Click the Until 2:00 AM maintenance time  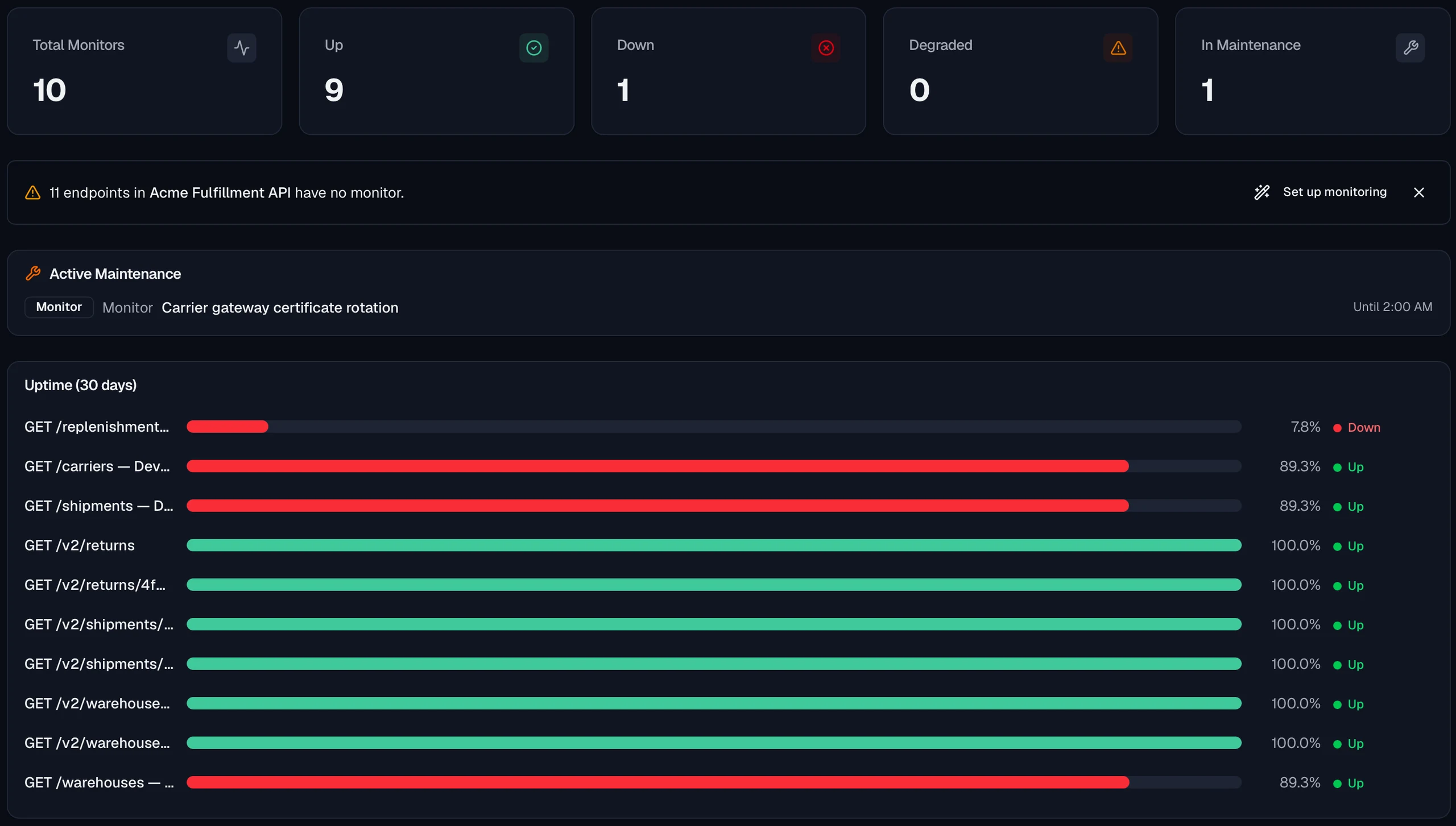click(x=1392, y=307)
